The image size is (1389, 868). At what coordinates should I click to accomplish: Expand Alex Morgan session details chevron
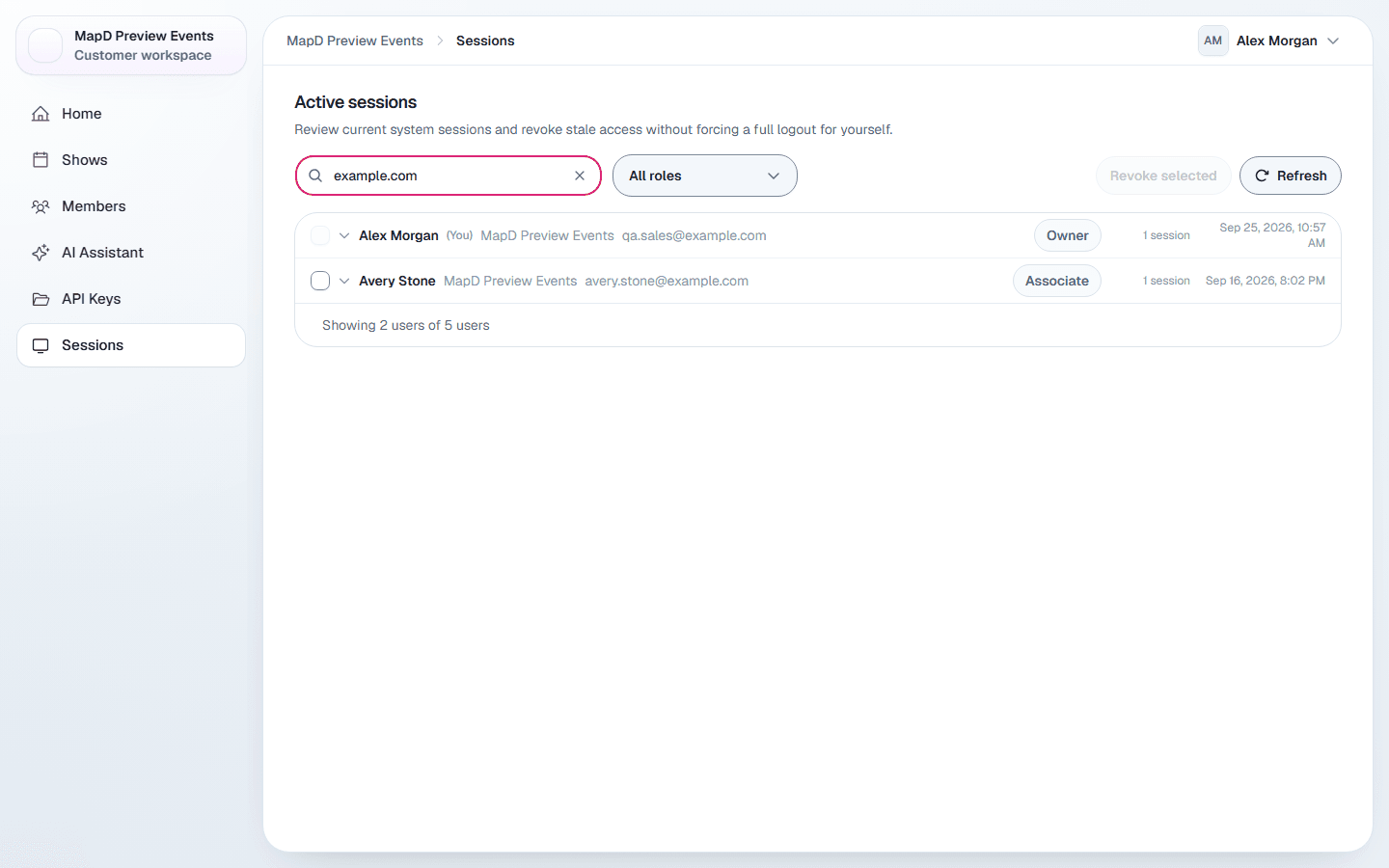(344, 235)
